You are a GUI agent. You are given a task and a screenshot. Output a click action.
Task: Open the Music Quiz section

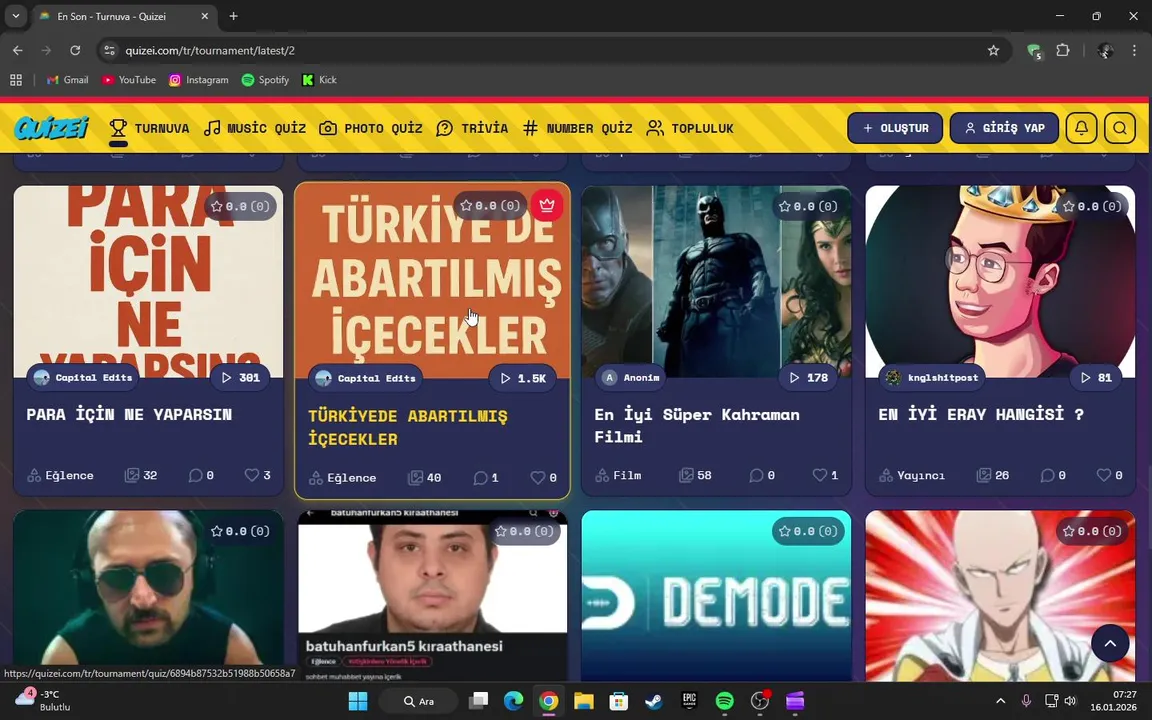(255, 129)
